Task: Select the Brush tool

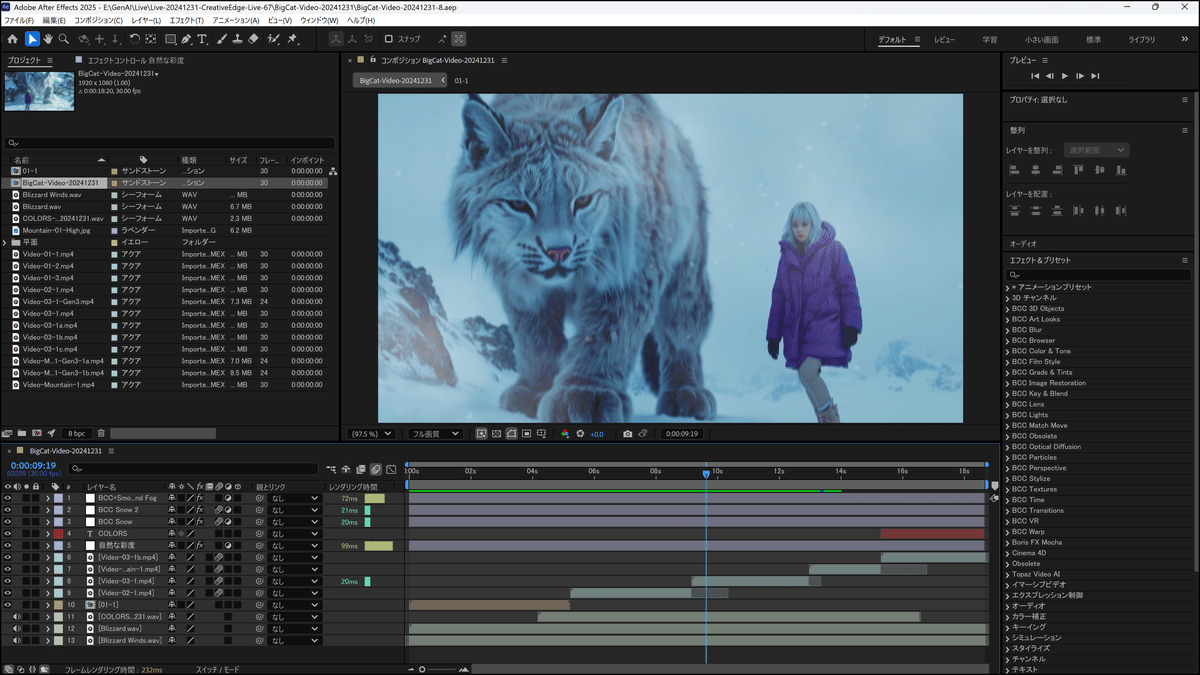Action: (x=221, y=39)
